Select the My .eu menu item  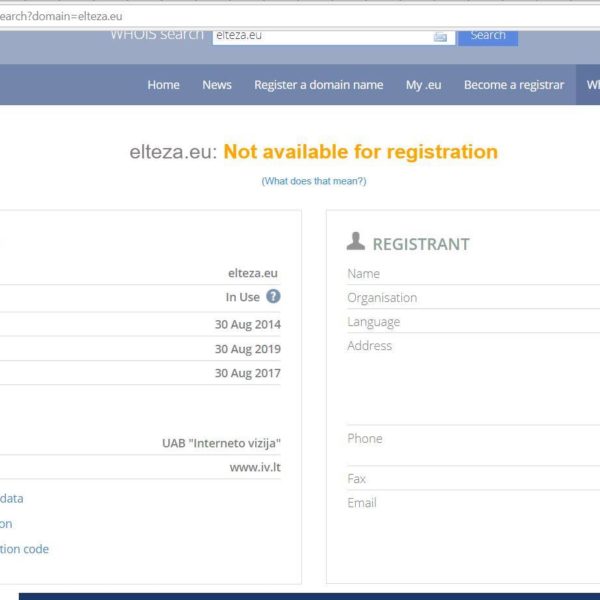(423, 85)
